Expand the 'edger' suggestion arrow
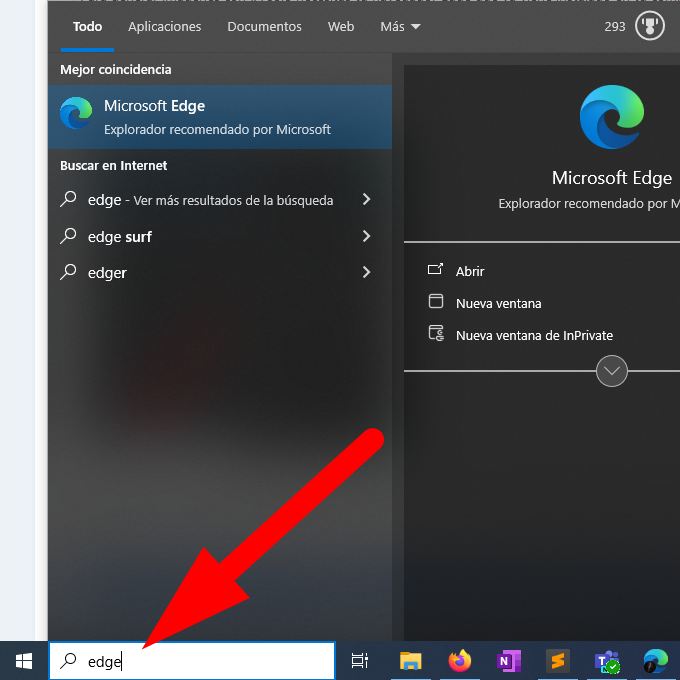This screenshot has height=680, width=680. (366, 273)
